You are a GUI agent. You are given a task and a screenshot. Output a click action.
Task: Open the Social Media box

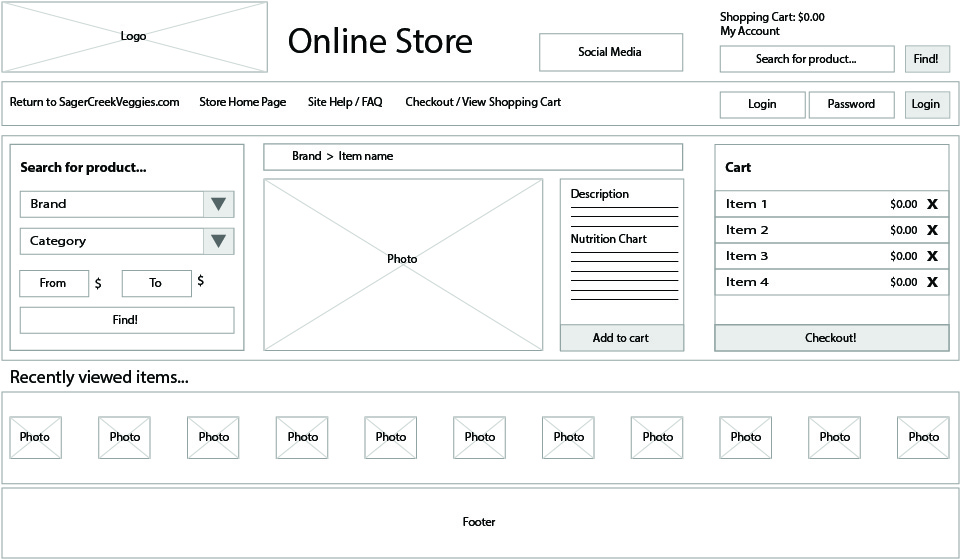pyautogui.click(x=610, y=52)
